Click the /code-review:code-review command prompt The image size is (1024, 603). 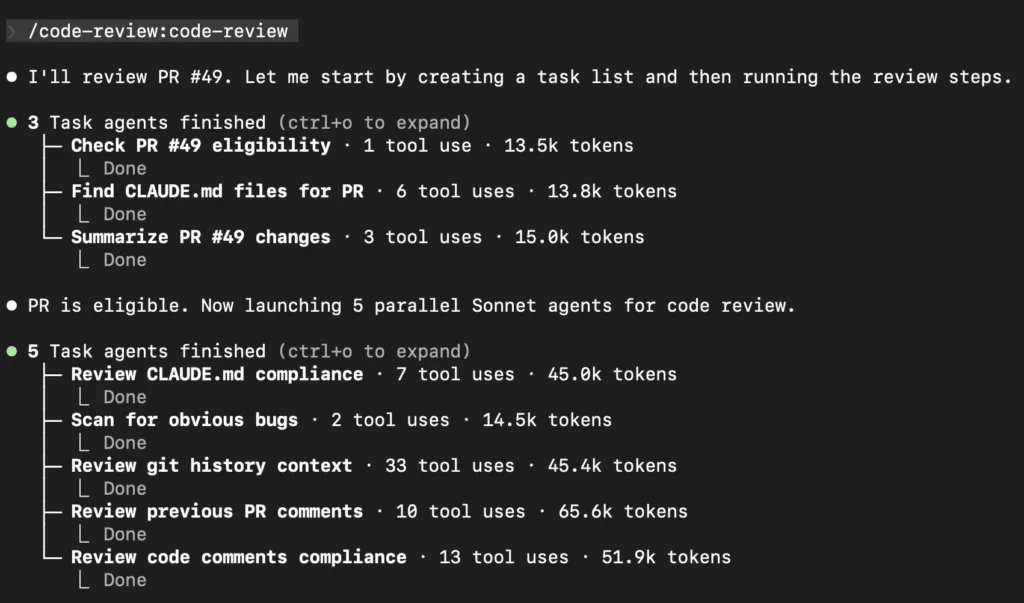158,31
